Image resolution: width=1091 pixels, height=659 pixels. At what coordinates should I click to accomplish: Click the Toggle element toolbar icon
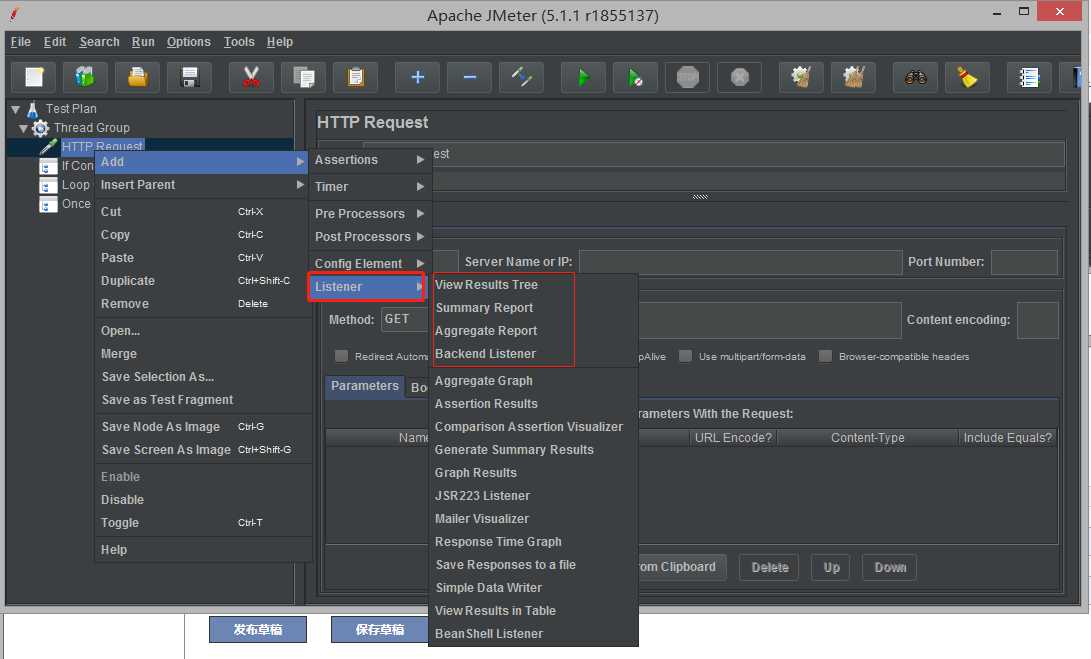tap(522, 77)
